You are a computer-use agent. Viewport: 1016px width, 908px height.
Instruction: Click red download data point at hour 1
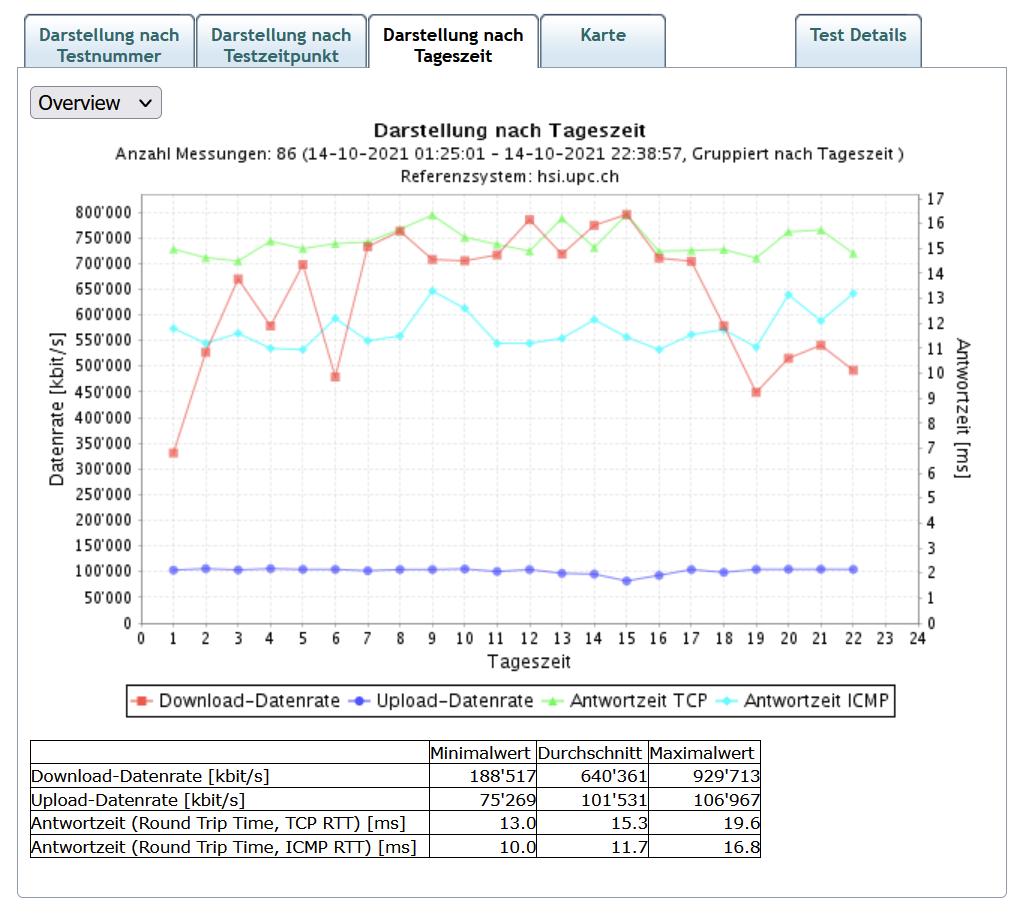(x=173, y=453)
